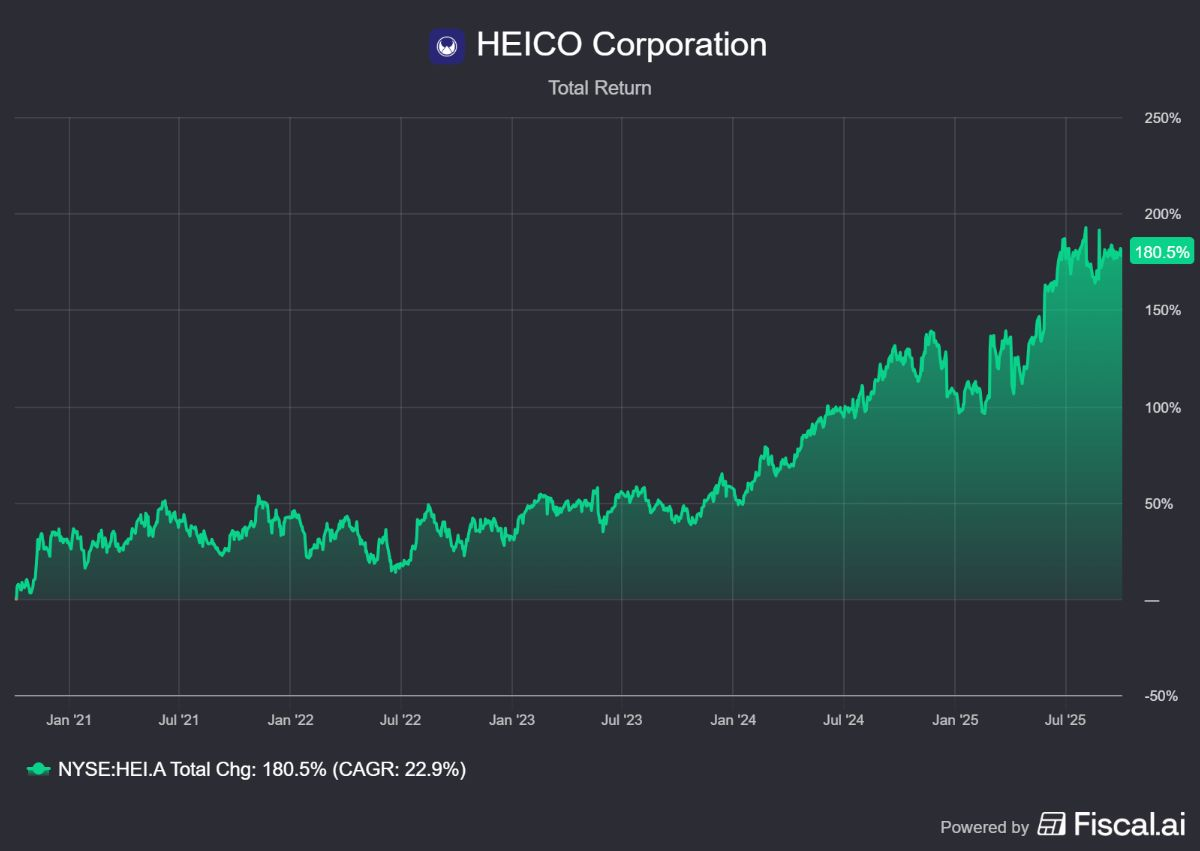Toggle the NYSE:HEI.A Total Chg legend entry
The image size is (1200, 851).
(246, 770)
